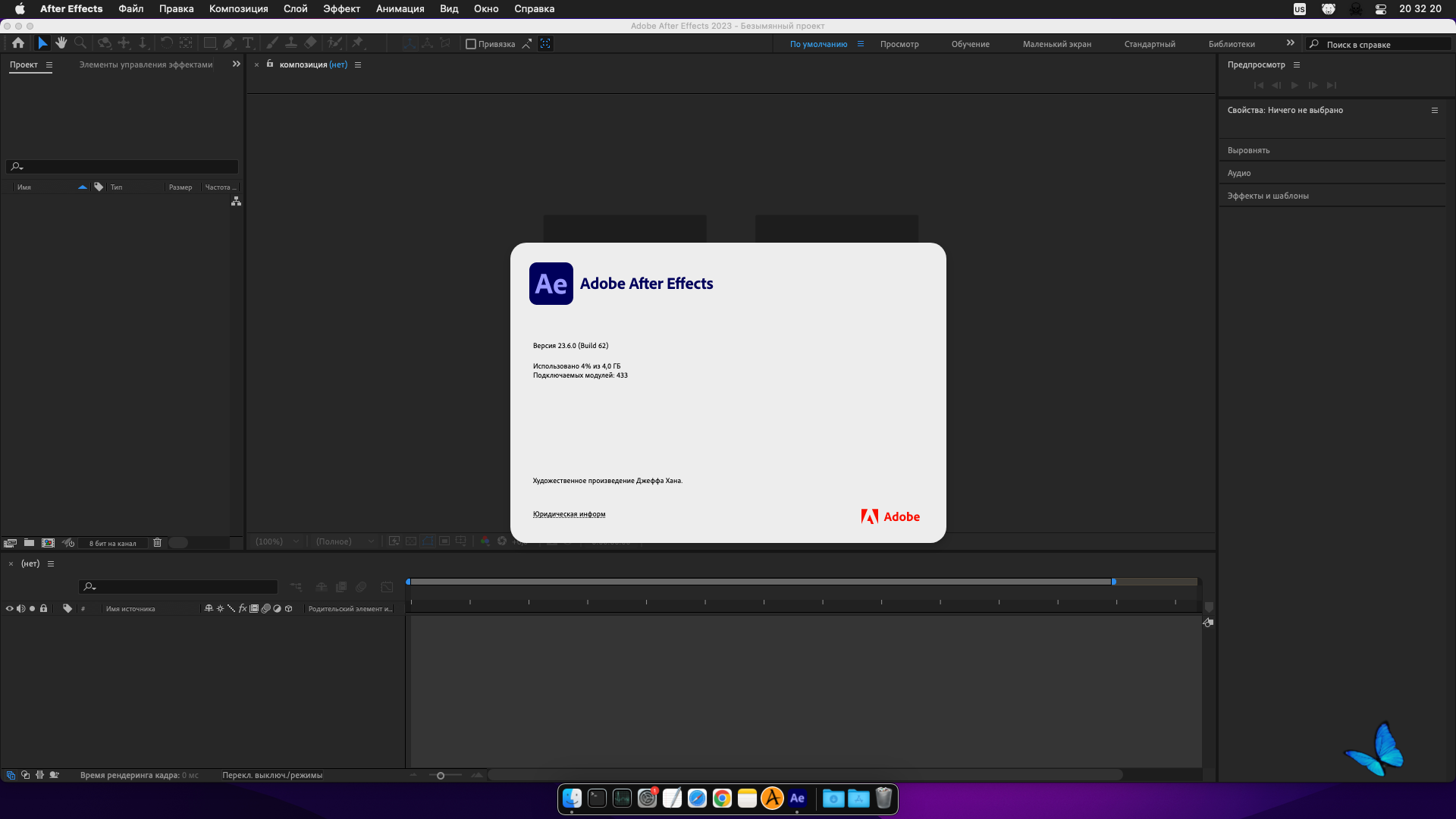
Task: Expand the Эффекты и шаблоны panel
Action: (1268, 196)
